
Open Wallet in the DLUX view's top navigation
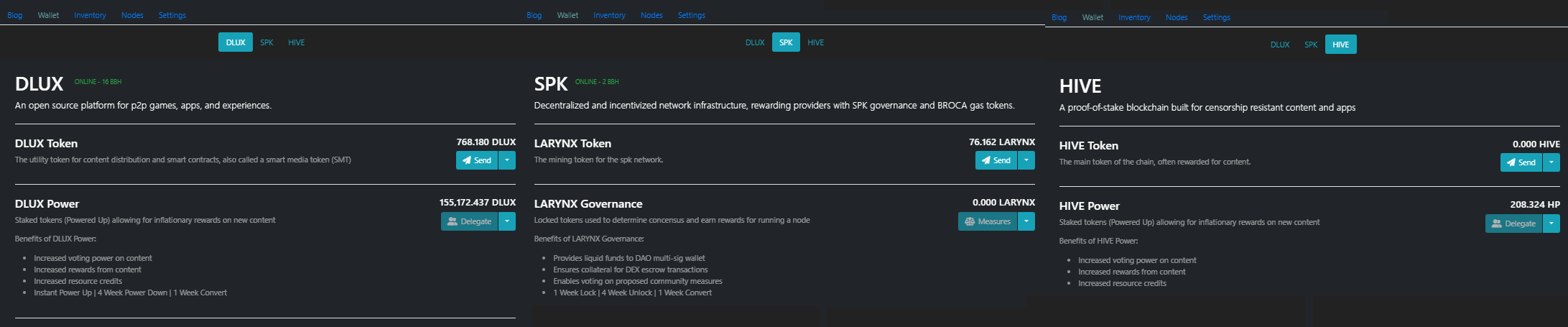click(49, 15)
